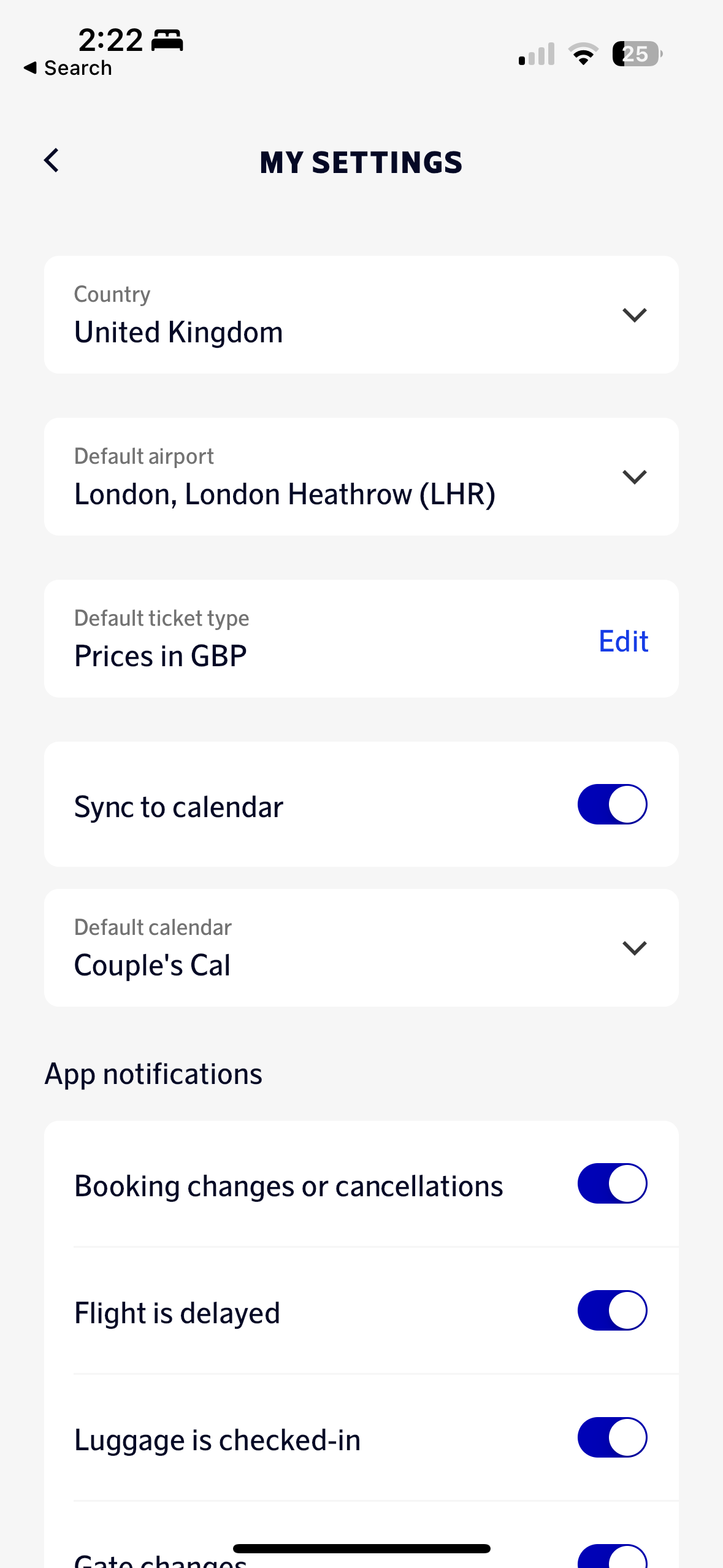Tap the Wi-Fi status icon
The height and width of the screenshot is (1568, 723).
pos(583,54)
